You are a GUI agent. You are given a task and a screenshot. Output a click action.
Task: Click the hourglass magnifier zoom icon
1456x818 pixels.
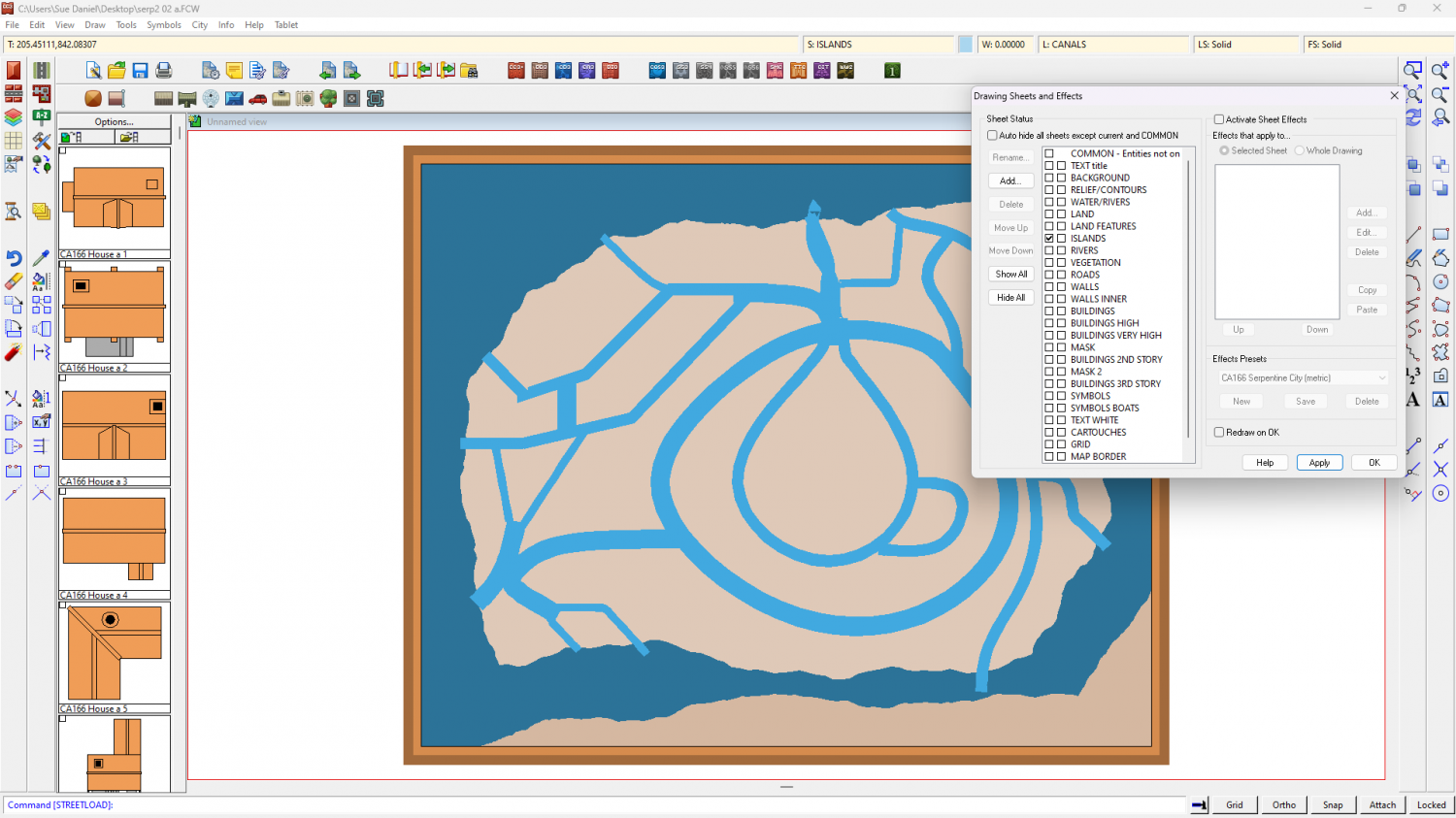point(14,212)
